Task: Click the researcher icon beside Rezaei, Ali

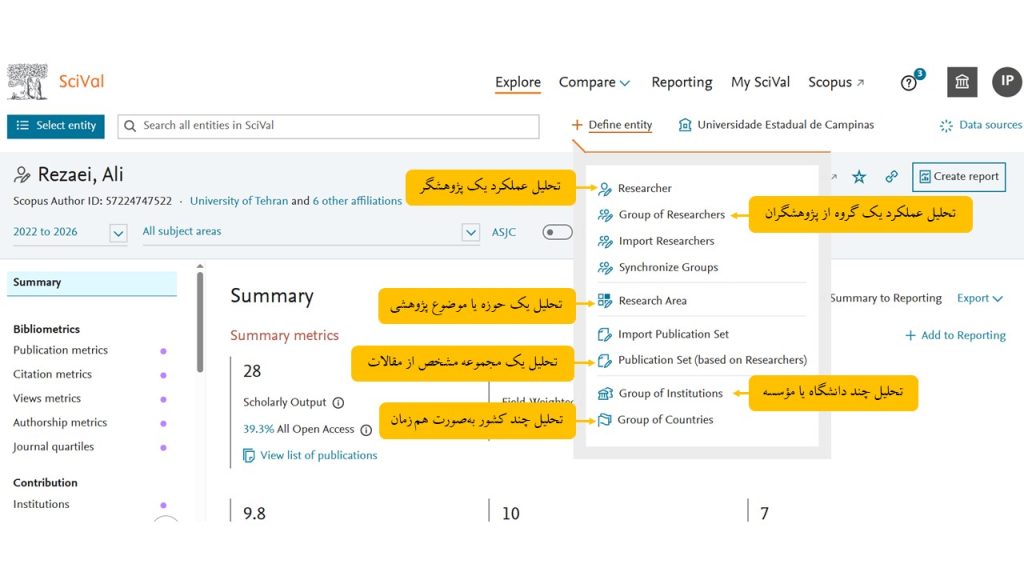Action: tap(22, 174)
